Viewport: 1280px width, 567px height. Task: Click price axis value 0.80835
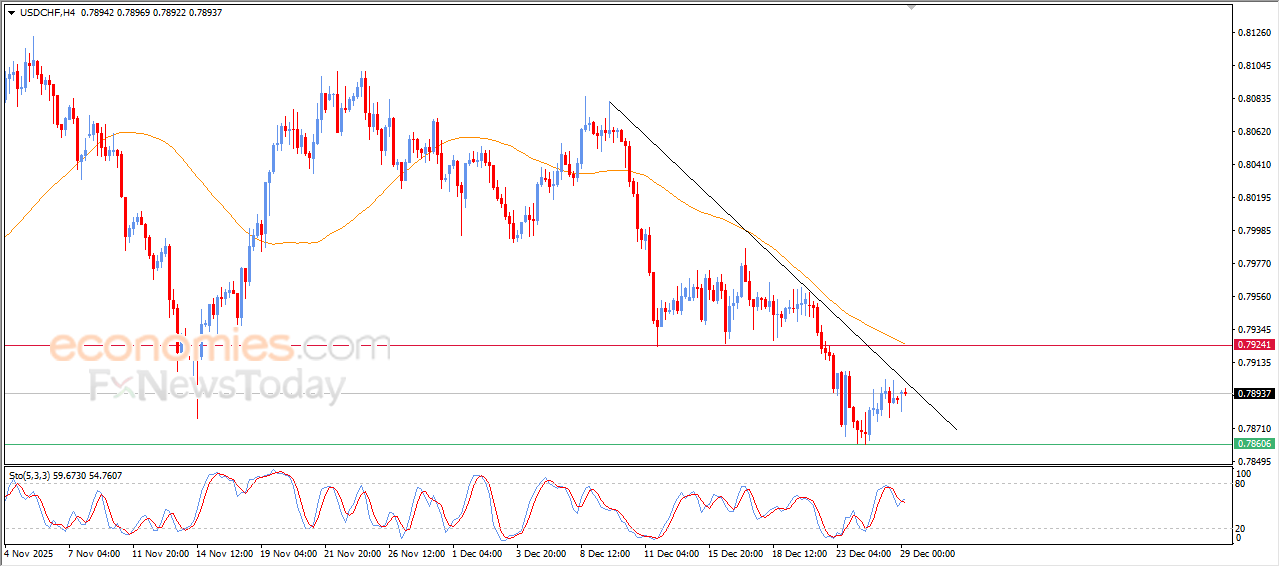1256,99
